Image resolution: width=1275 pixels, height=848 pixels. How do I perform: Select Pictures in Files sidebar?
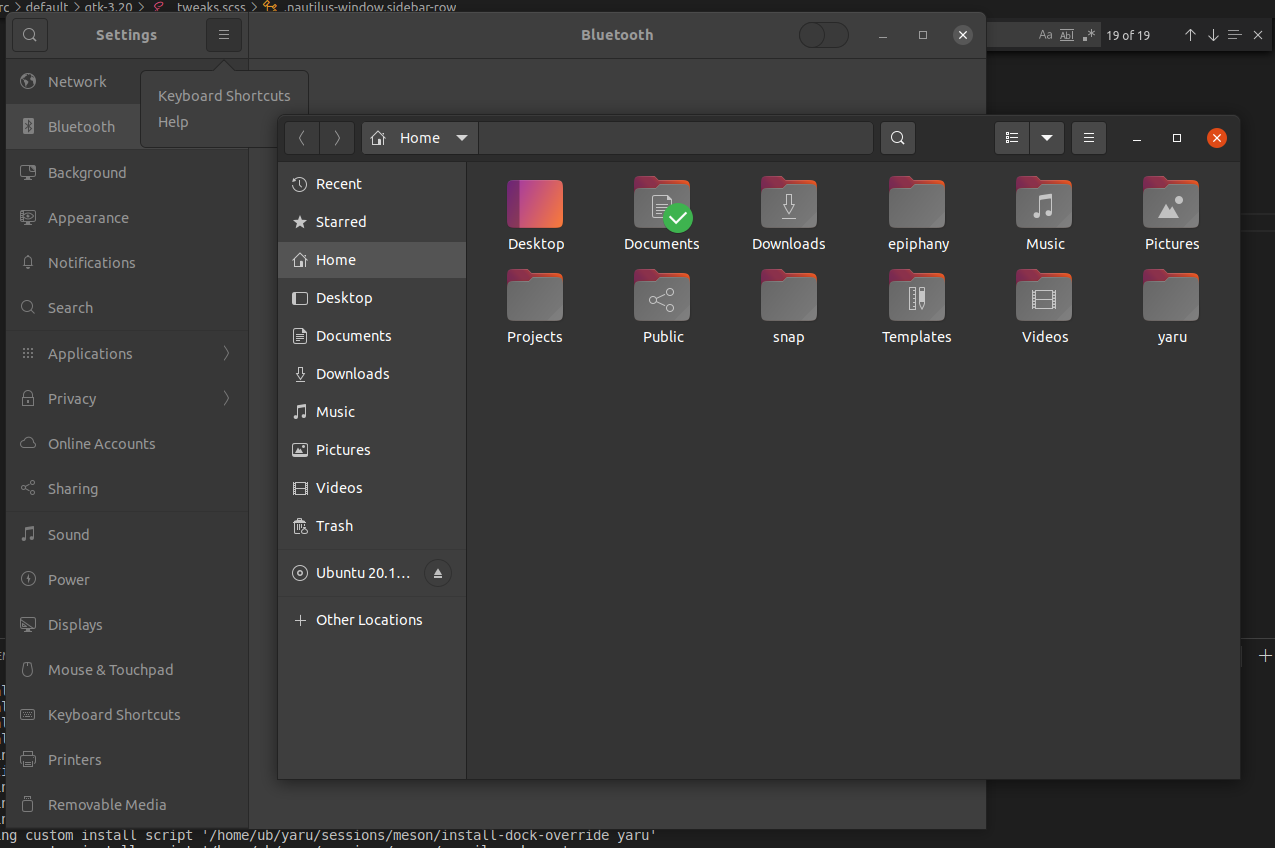click(372, 450)
